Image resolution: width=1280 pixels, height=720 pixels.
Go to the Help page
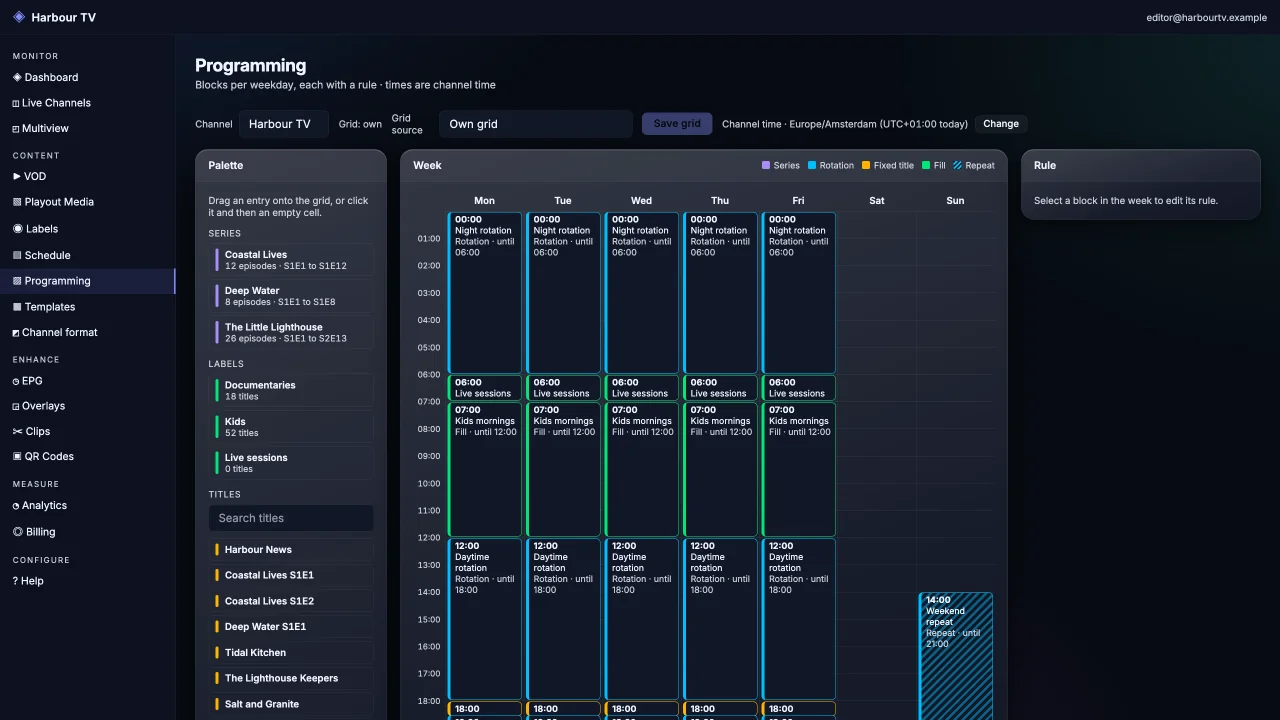[88, 581]
